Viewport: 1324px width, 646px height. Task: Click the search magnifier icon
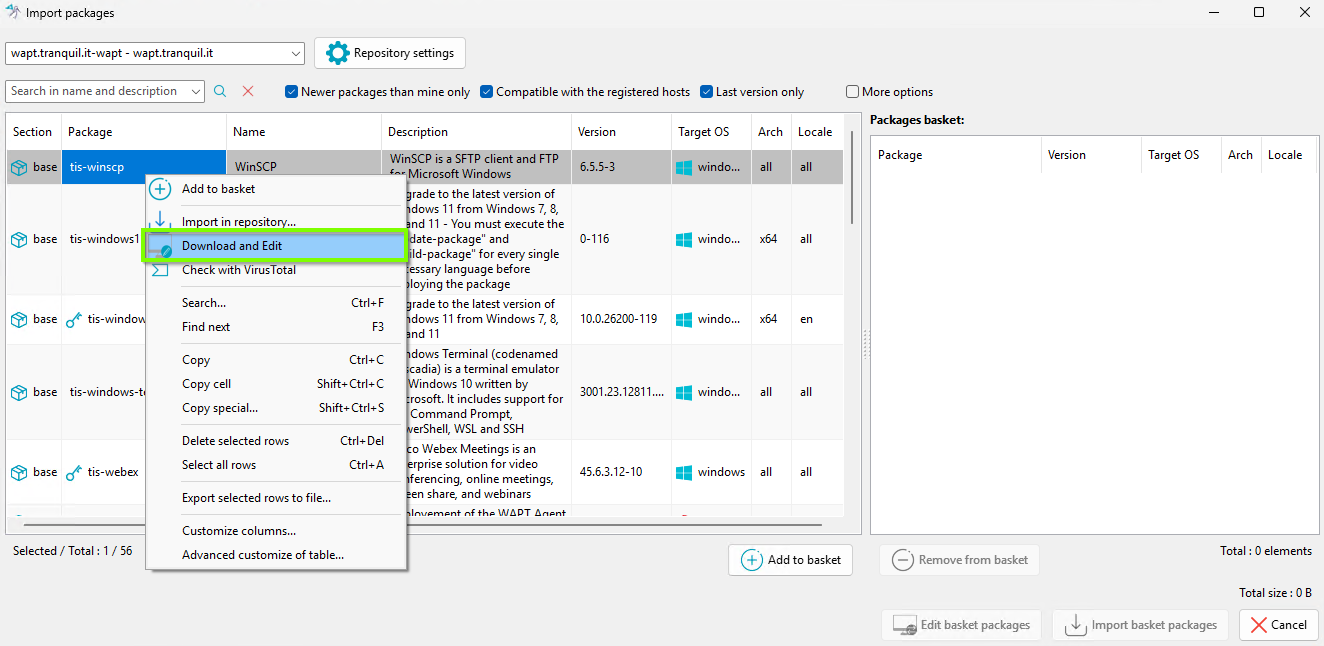coord(221,91)
